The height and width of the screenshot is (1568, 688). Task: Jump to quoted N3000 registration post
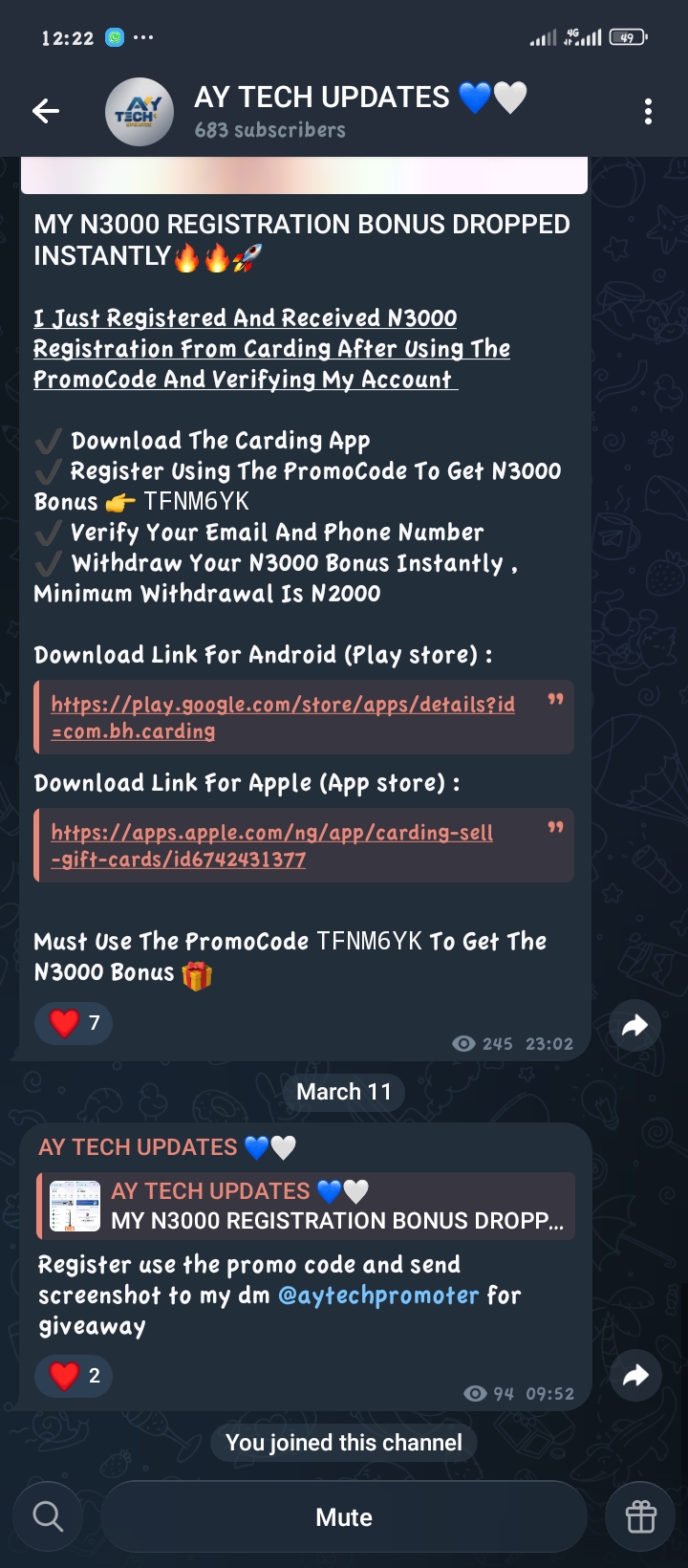coord(306,1206)
